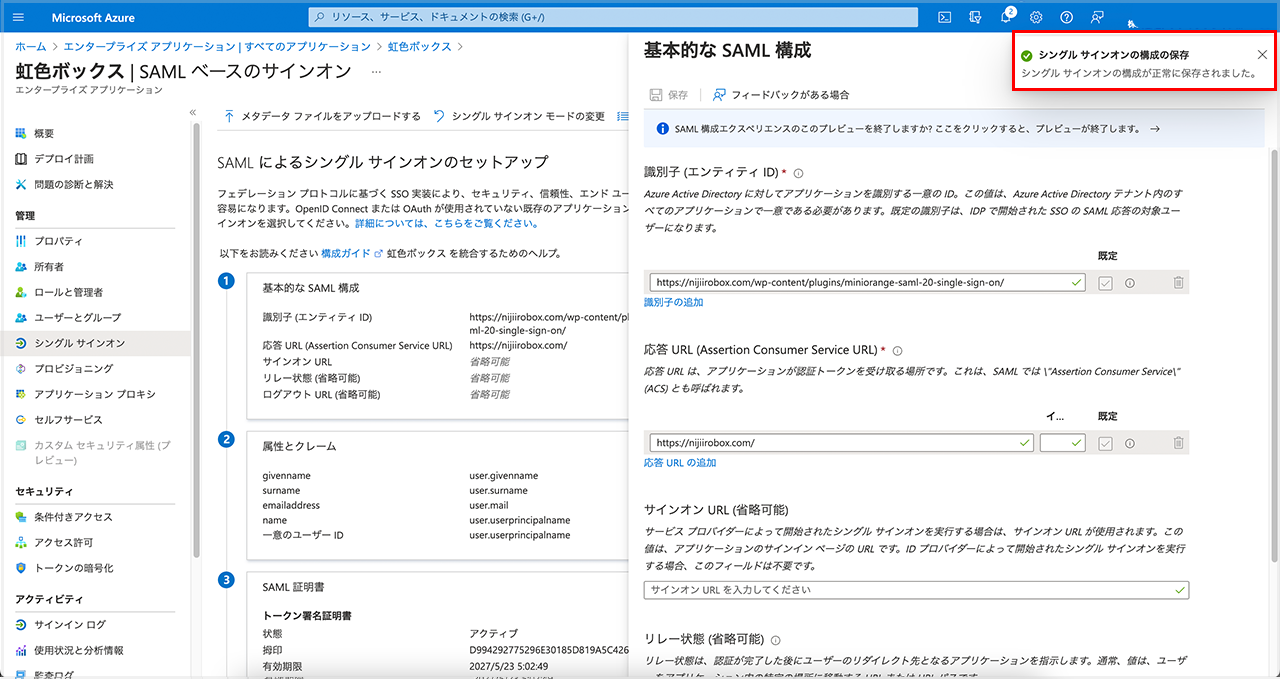Viewport: 1280px width, 679px height.
Task: Click the help question mark icon
Action: point(1067,17)
